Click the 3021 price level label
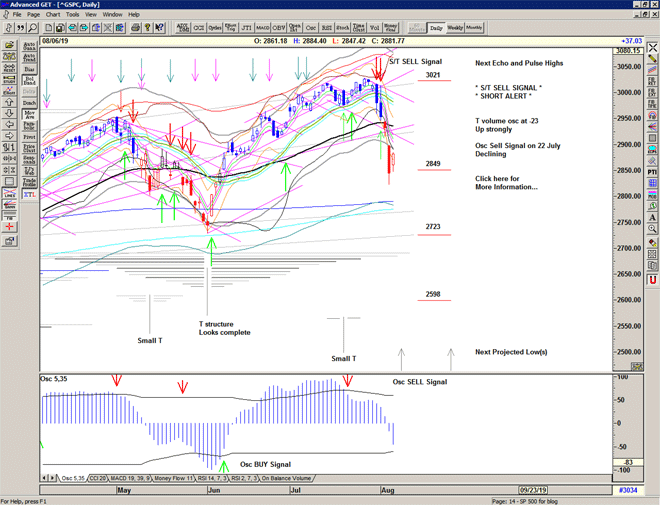 click(x=433, y=75)
